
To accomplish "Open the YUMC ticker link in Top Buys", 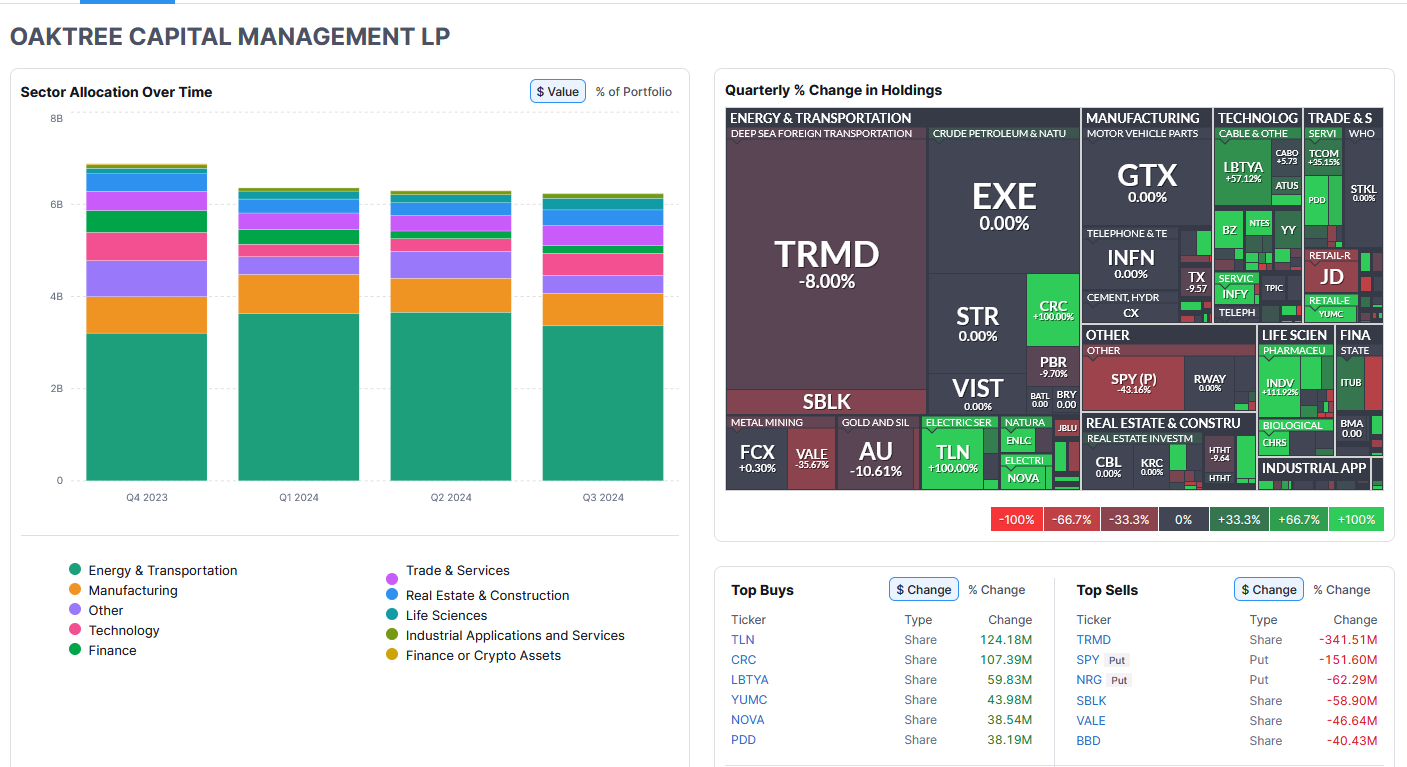I will coord(748,700).
